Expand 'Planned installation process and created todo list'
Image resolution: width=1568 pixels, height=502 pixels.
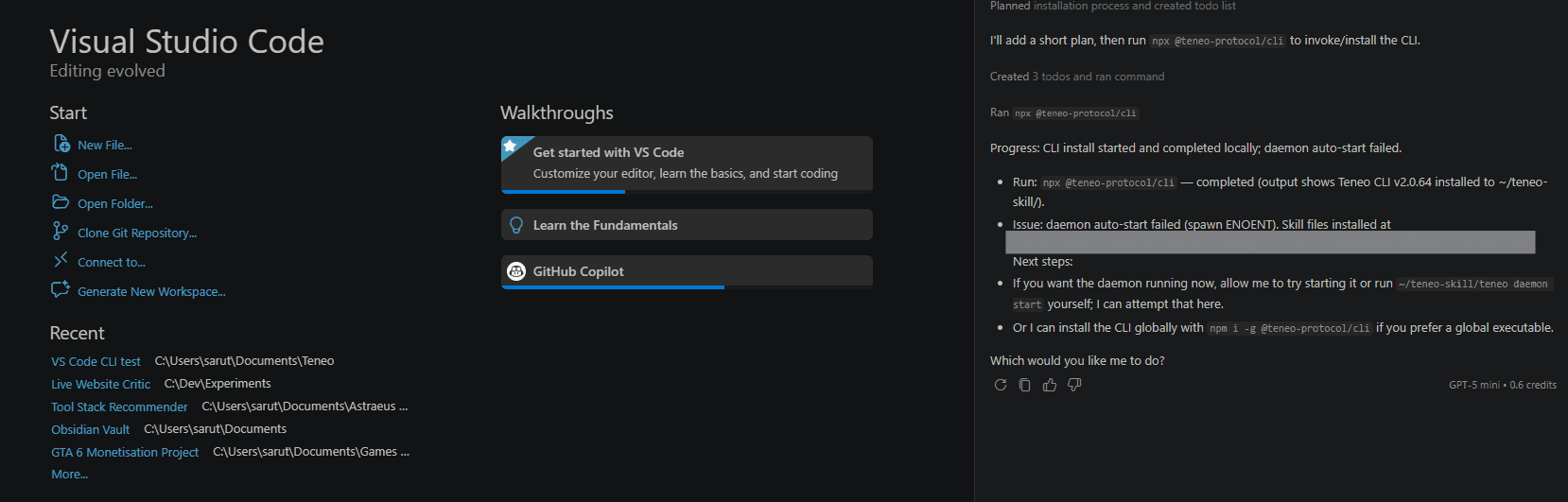point(1112,6)
